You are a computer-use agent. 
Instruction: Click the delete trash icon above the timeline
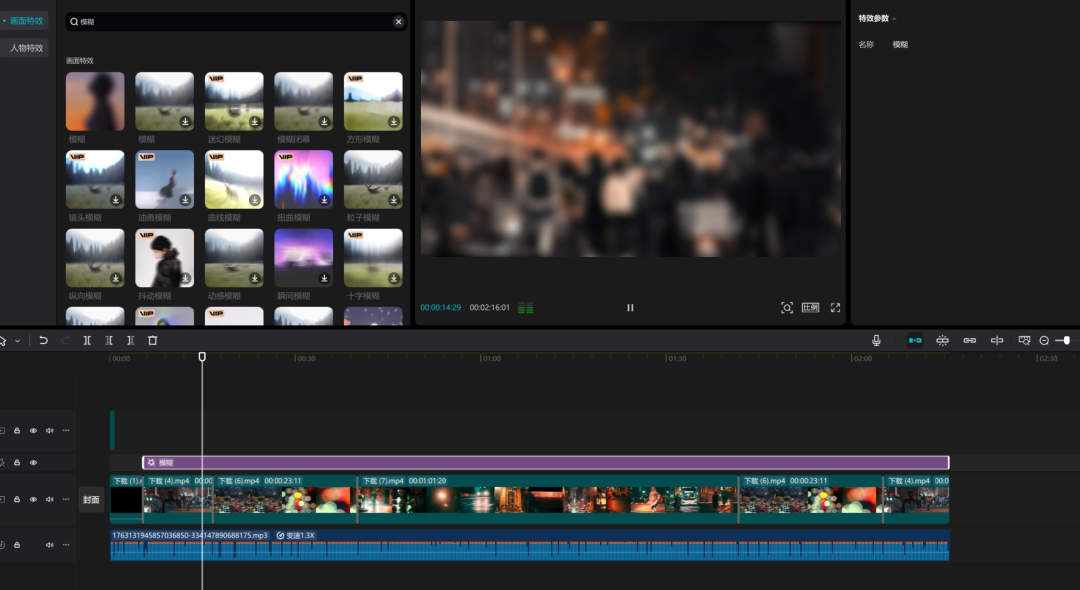coord(153,341)
